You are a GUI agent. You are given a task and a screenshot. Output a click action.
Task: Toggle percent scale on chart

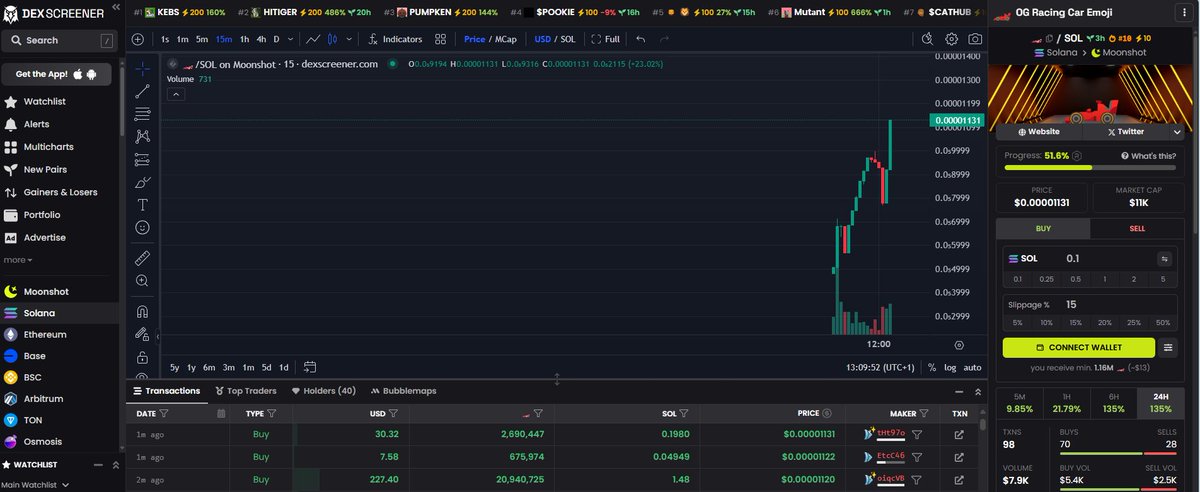pos(932,367)
